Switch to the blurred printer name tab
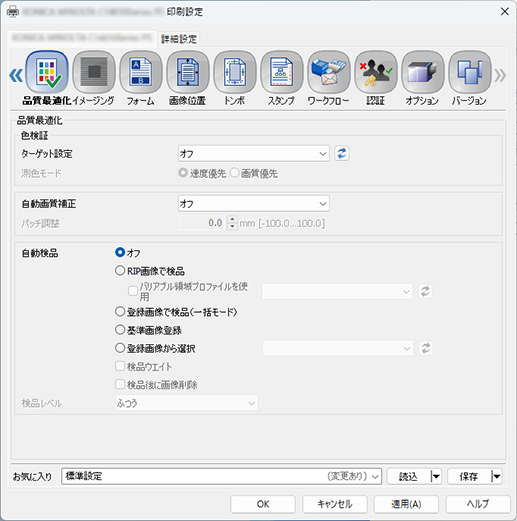517x521 pixels. [x=82, y=38]
